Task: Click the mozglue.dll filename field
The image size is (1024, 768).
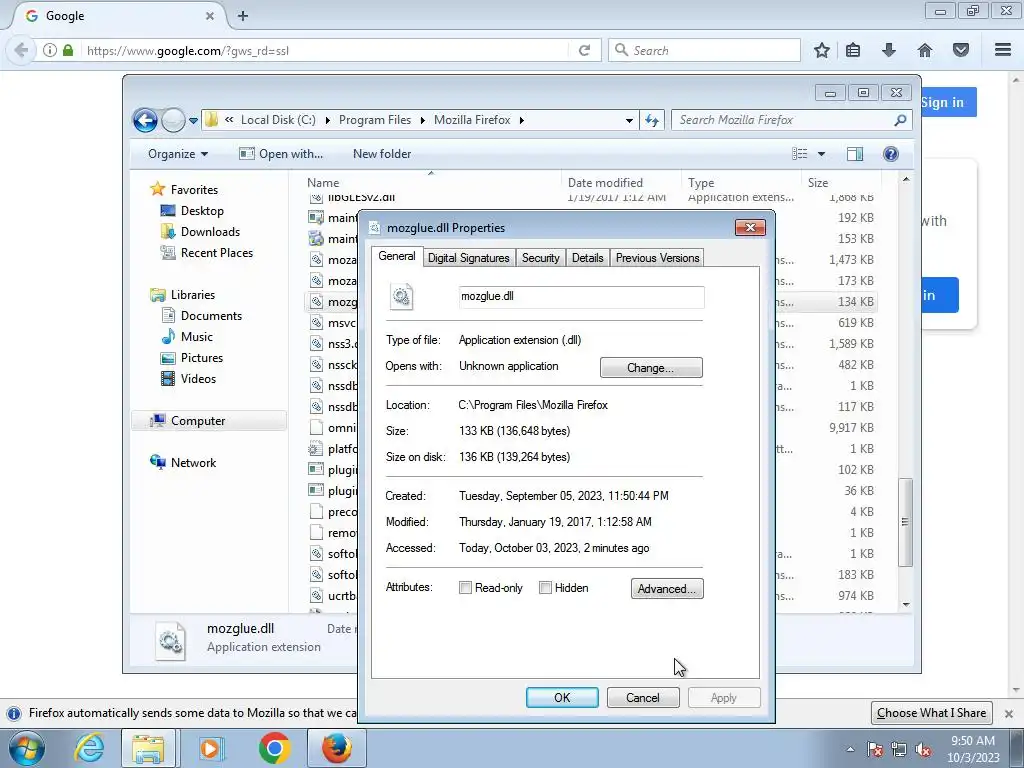Action: coord(582,296)
